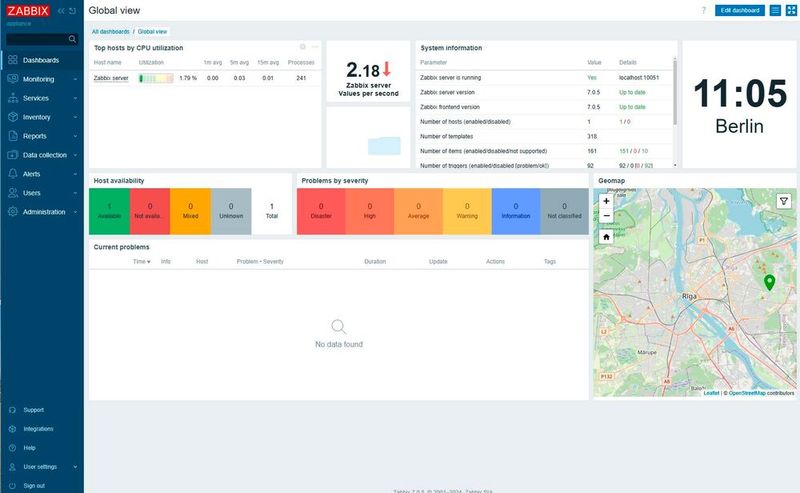800x493 pixels.
Task: Expand the Users menu
Action: tap(42, 193)
